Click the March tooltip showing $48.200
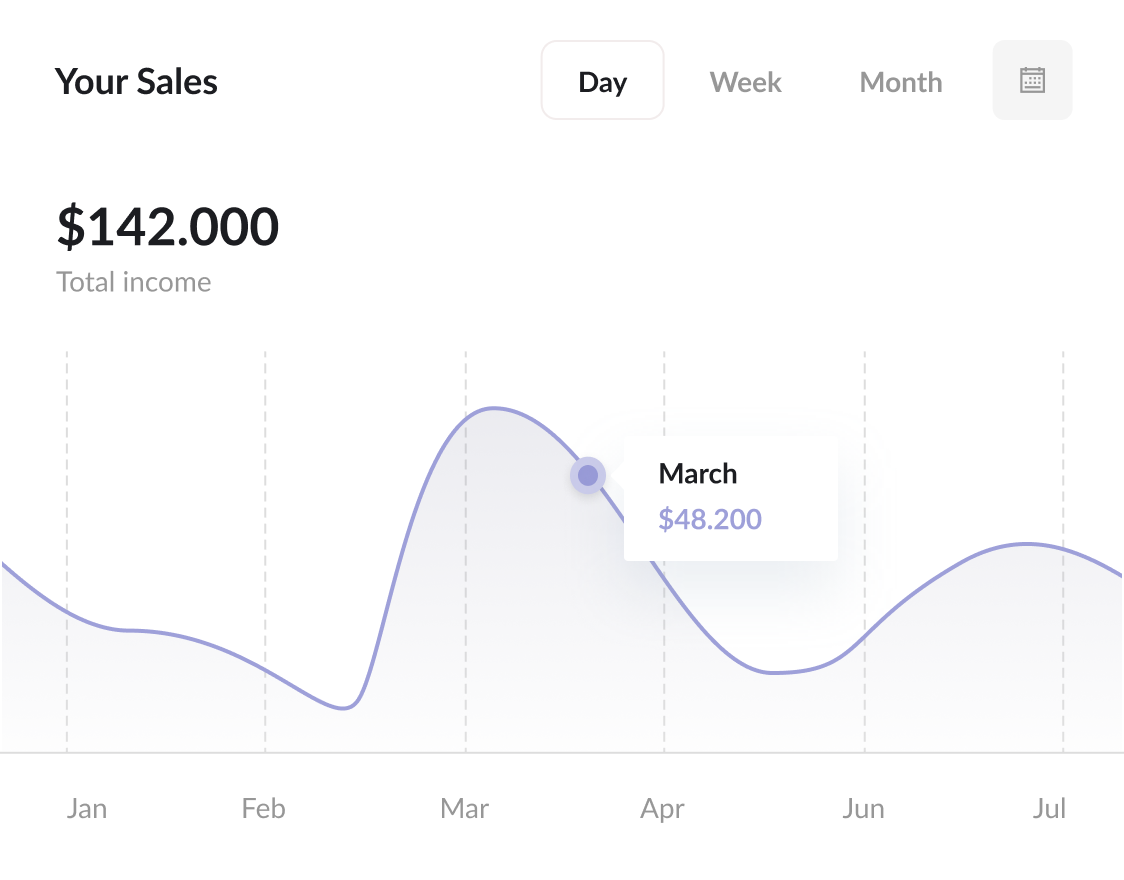This screenshot has width=1124, height=880. pos(731,497)
